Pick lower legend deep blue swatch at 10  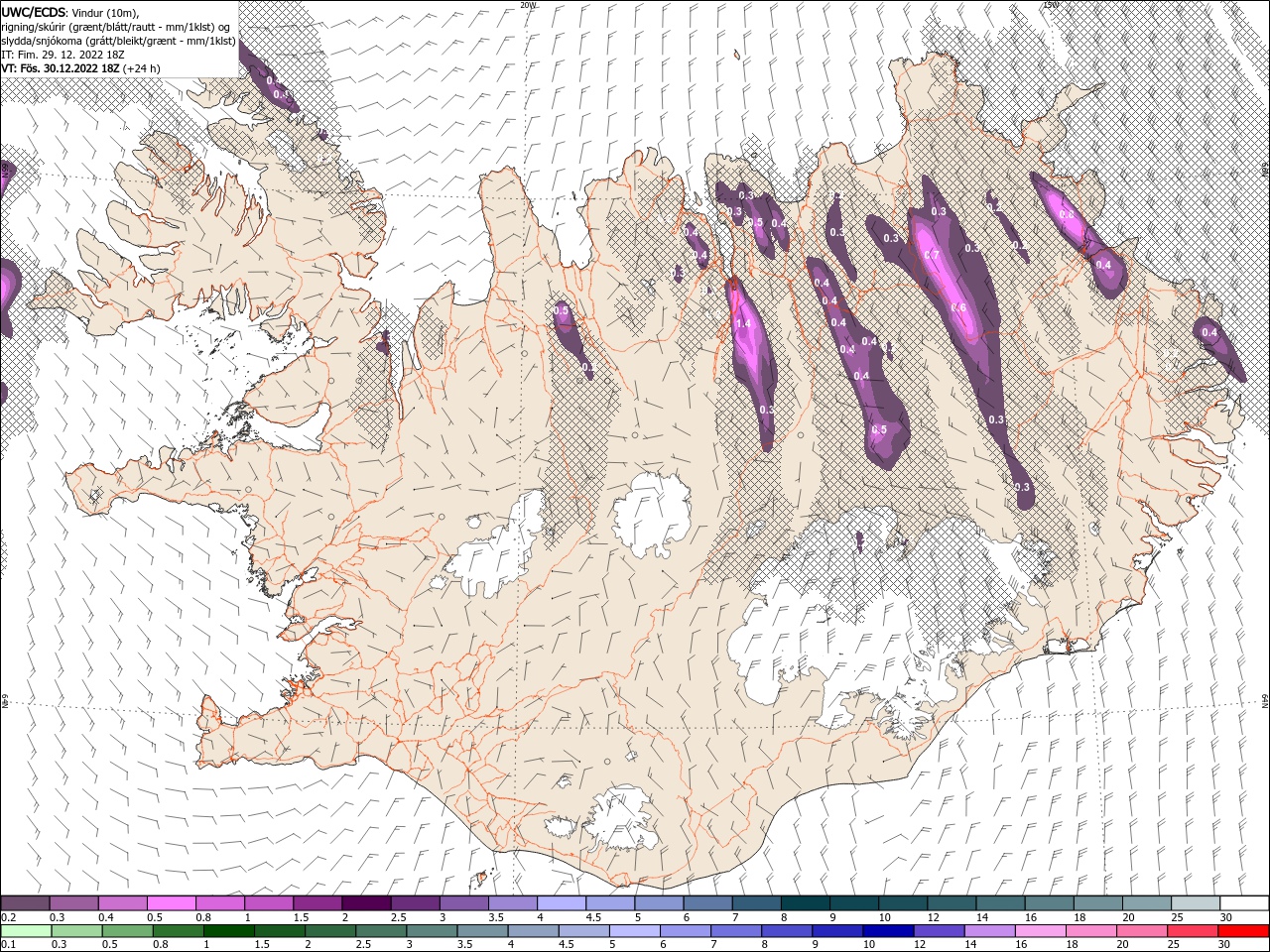pyautogui.click(x=888, y=931)
